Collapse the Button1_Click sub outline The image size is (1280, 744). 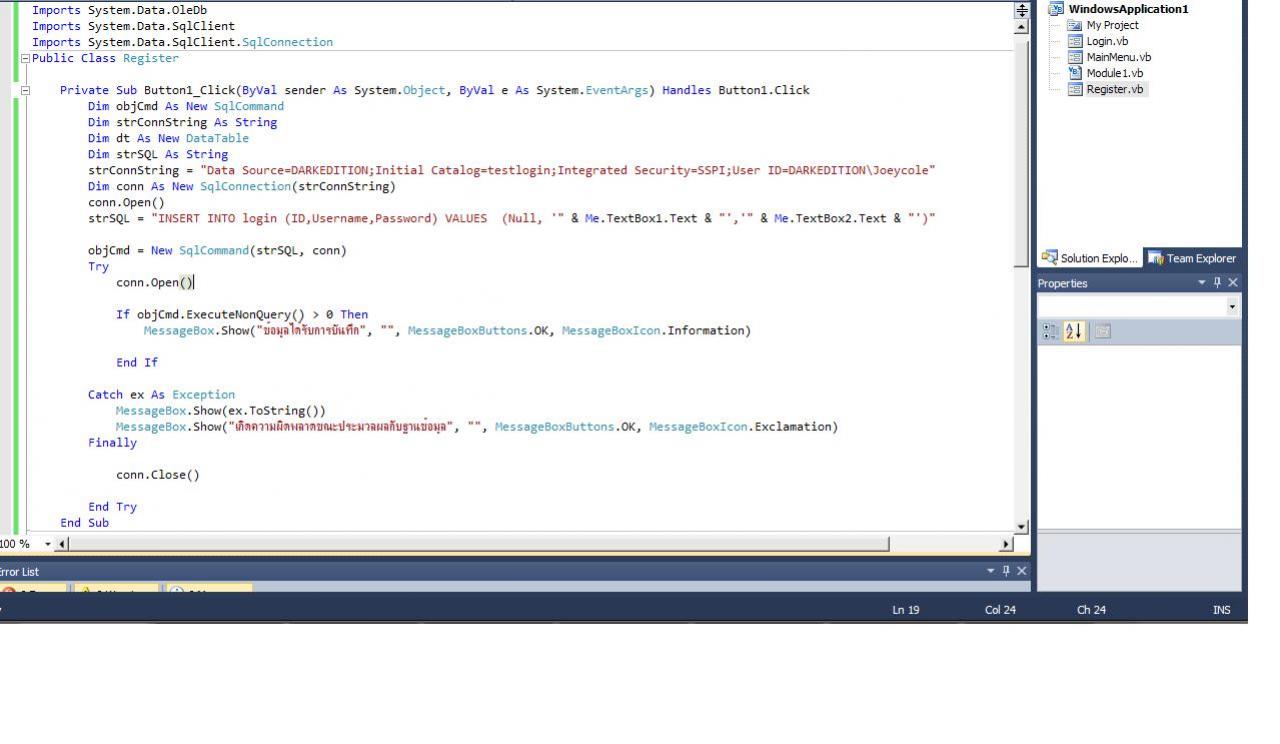tap(25, 90)
